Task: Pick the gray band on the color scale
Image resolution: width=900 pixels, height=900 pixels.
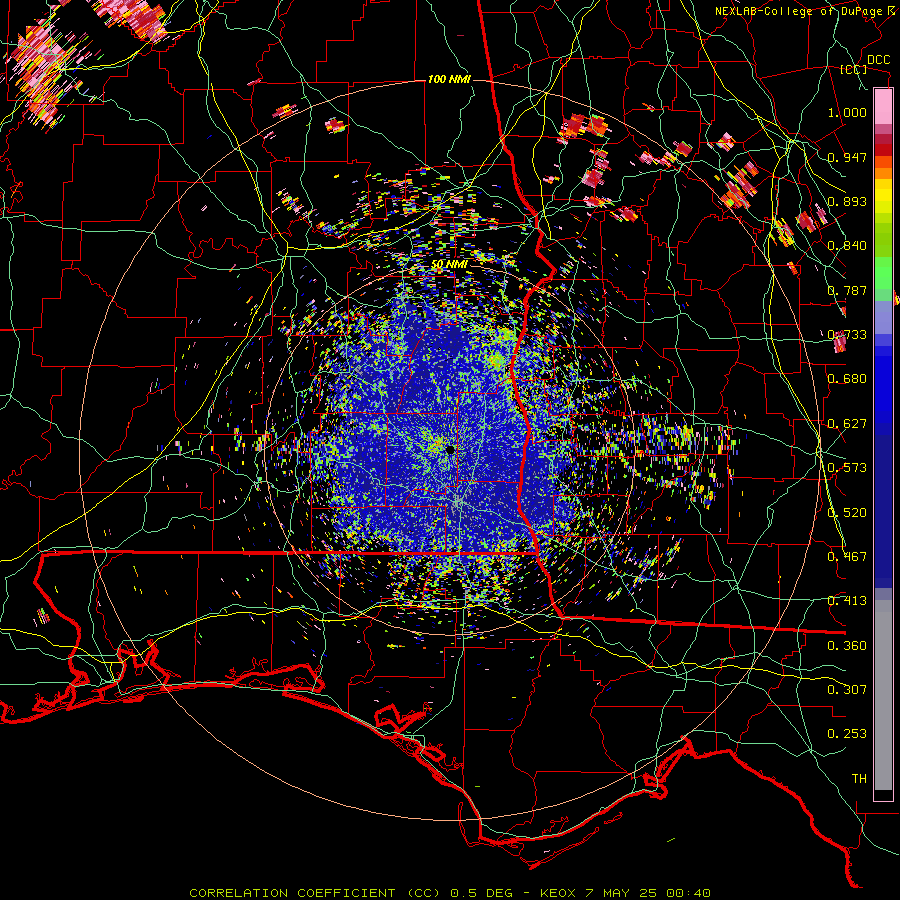Action: click(883, 695)
